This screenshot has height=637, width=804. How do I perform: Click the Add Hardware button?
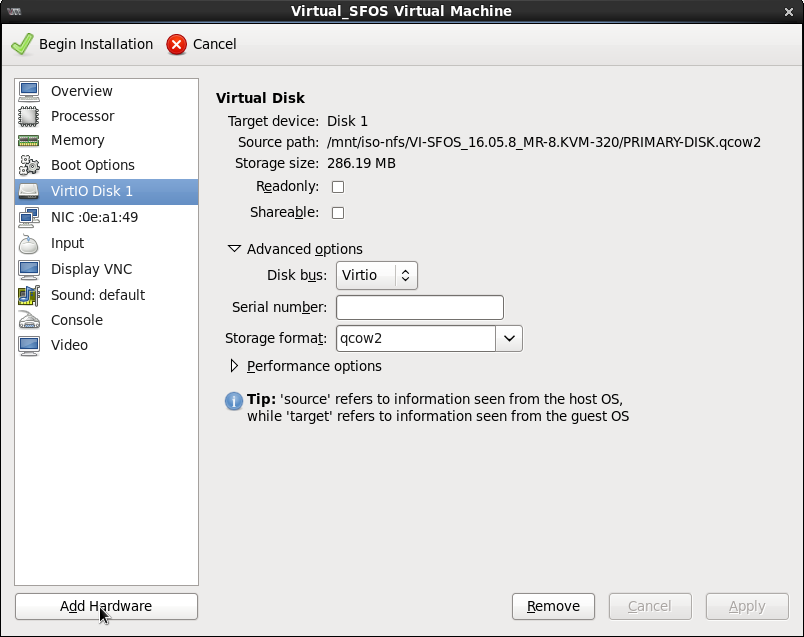[x=106, y=606]
